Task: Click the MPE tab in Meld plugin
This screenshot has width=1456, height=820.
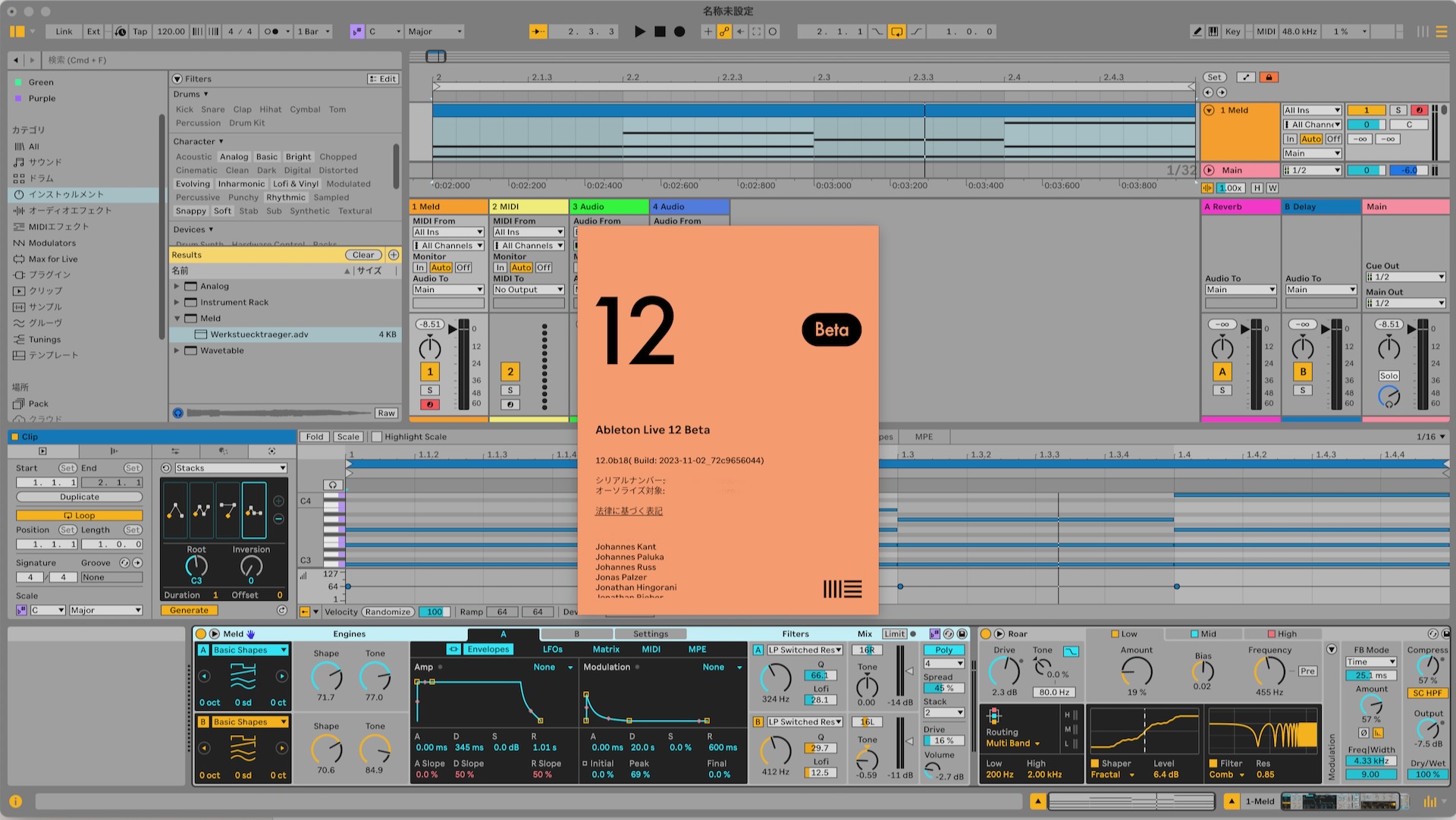Action: click(x=697, y=649)
